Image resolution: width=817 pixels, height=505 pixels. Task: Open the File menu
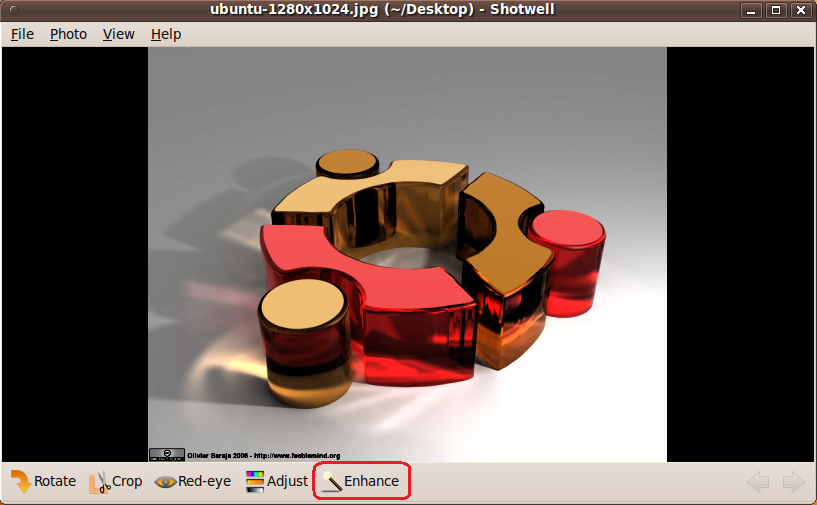point(22,34)
